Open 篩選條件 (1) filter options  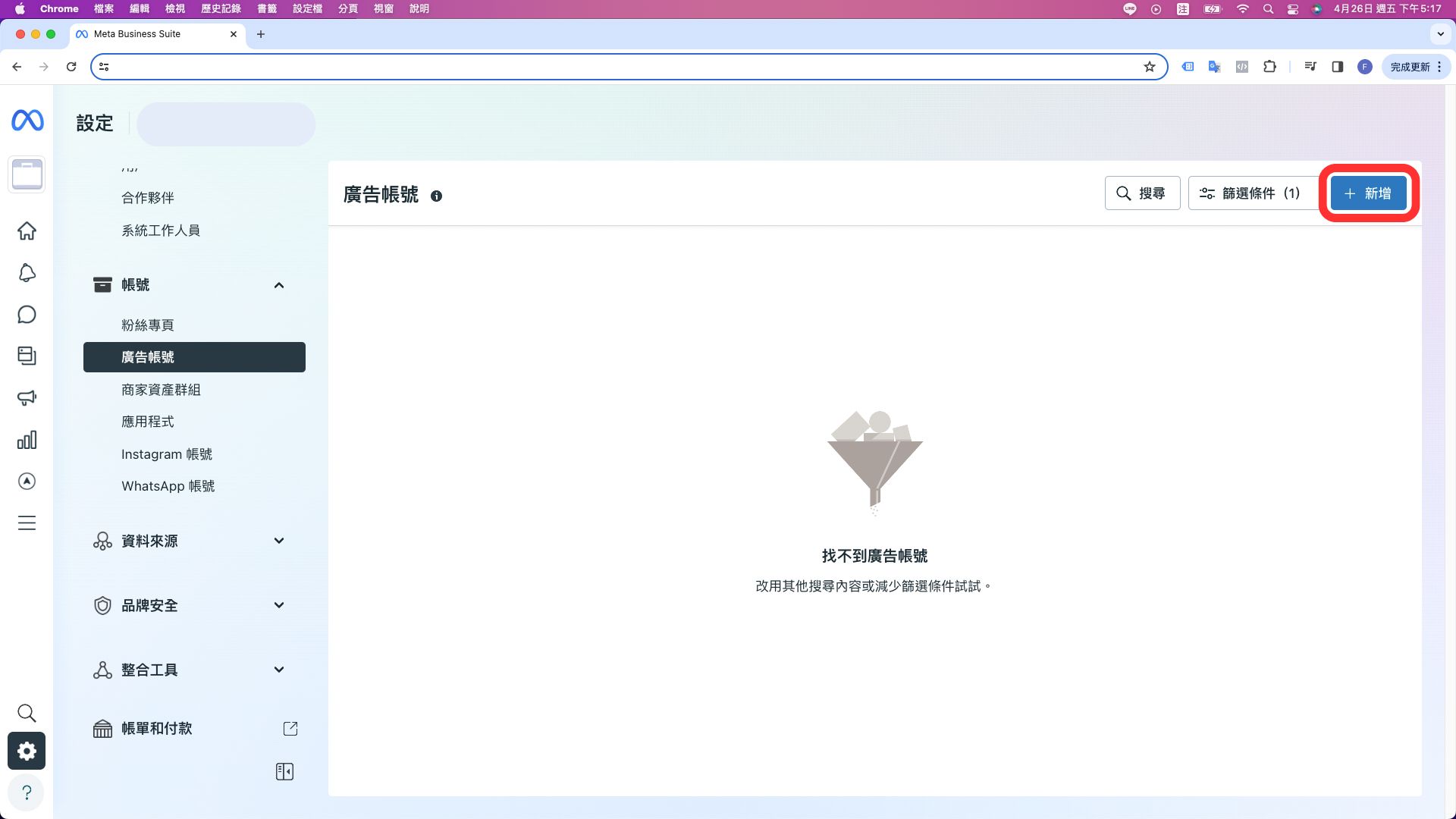pyautogui.click(x=1255, y=193)
